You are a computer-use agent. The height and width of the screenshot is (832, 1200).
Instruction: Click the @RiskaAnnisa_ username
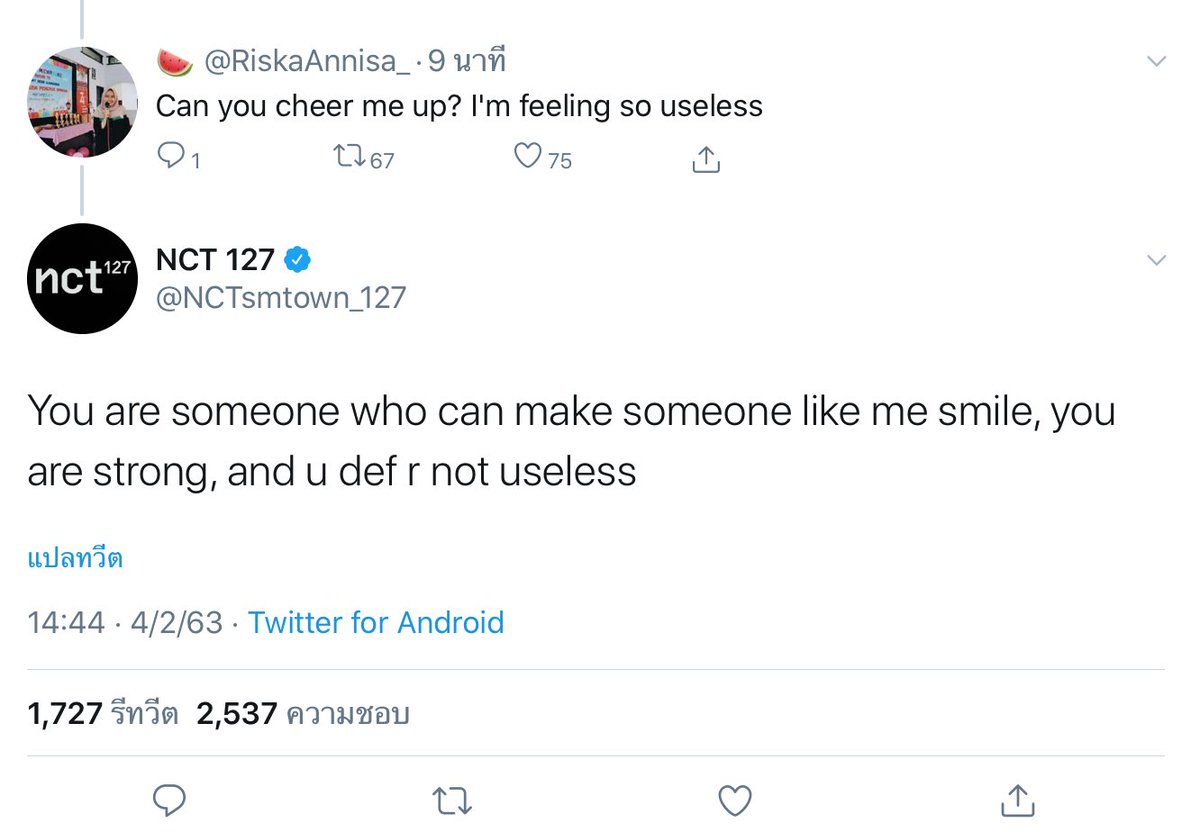click(308, 62)
